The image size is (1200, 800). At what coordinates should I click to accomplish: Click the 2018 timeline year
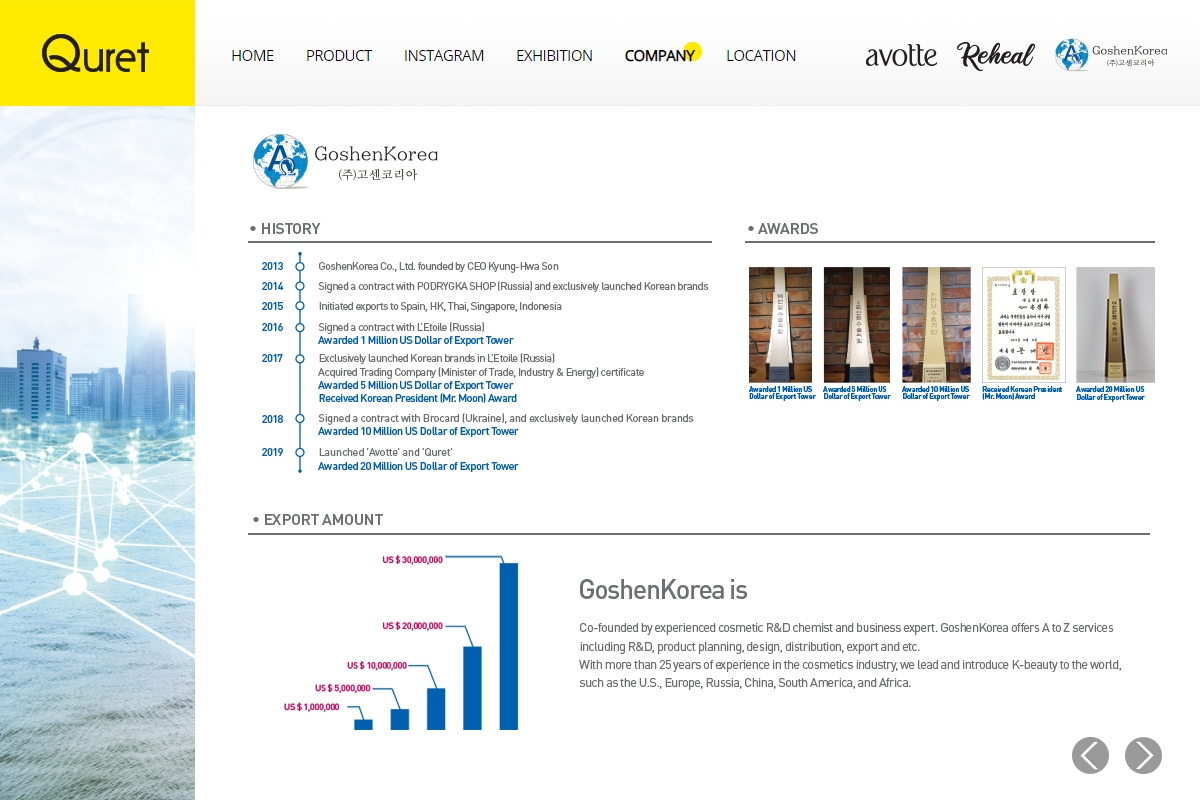click(x=273, y=420)
